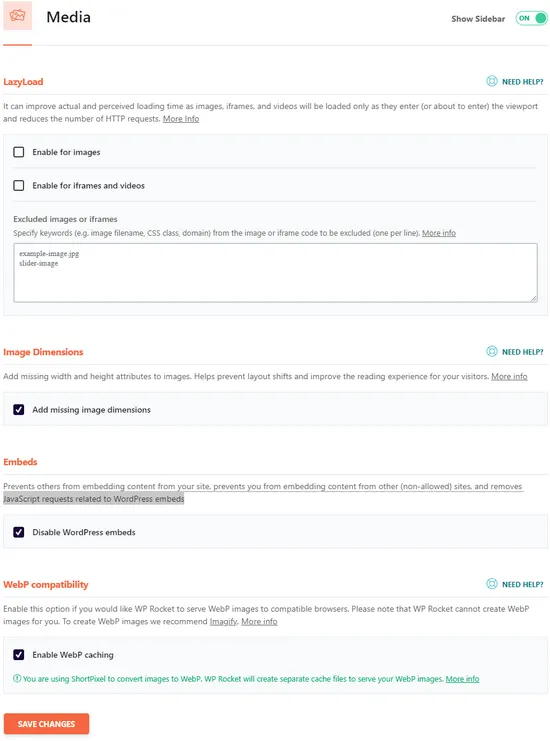
Task: Click the SAVE CHANGES button
Action: [46, 724]
